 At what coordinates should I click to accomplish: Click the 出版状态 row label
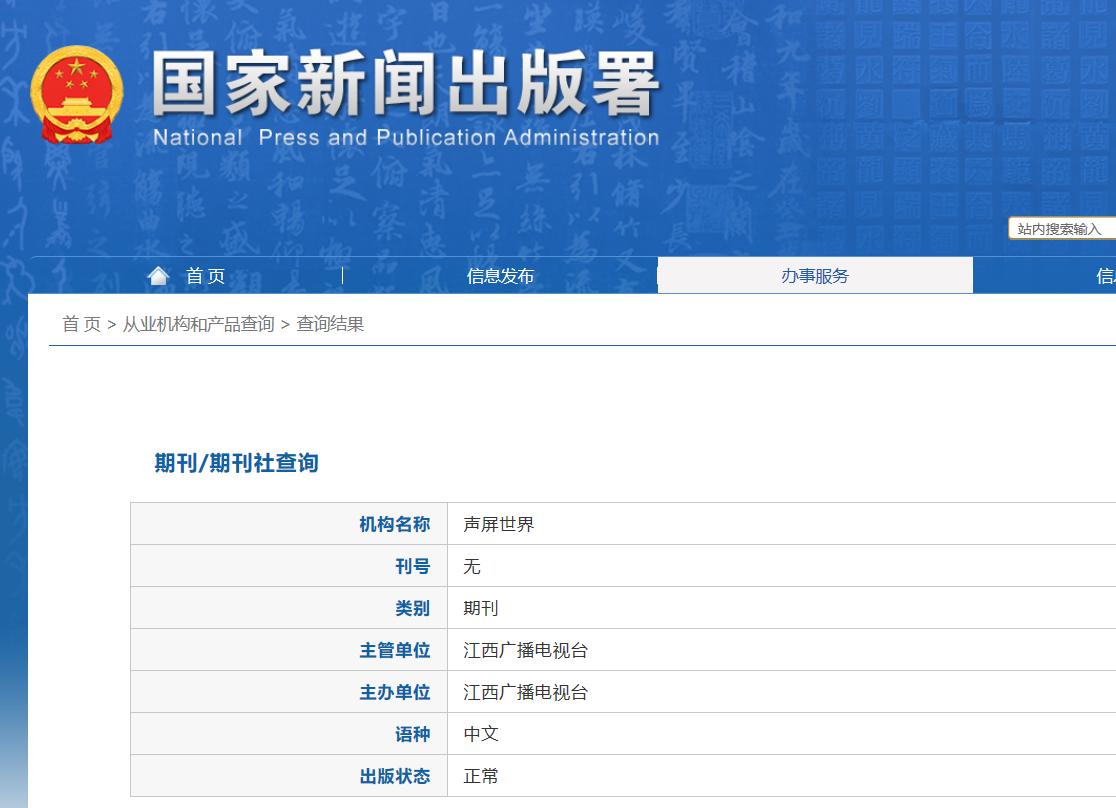click(394, 776)
